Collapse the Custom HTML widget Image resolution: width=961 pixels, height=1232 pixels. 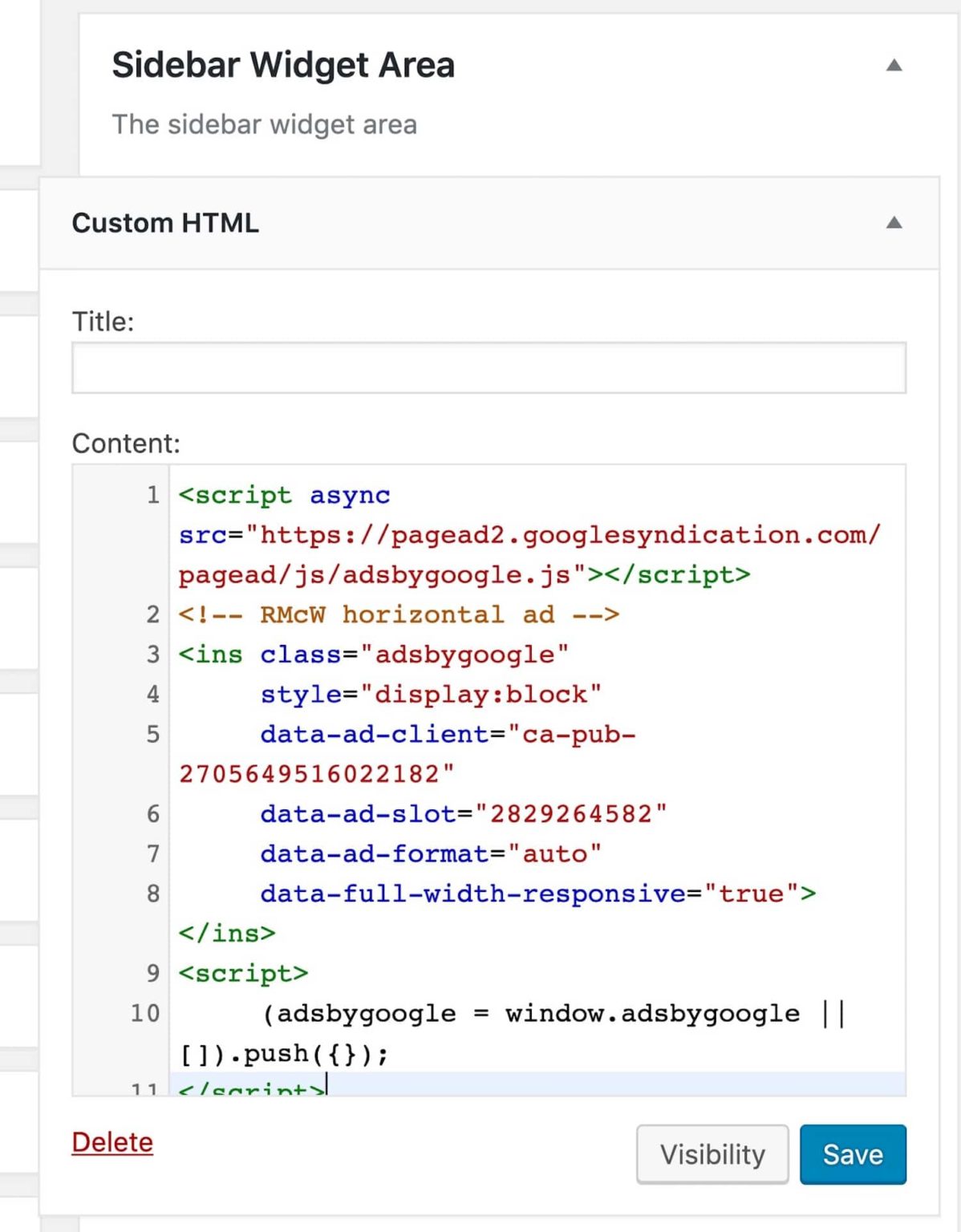click(893, 222)
